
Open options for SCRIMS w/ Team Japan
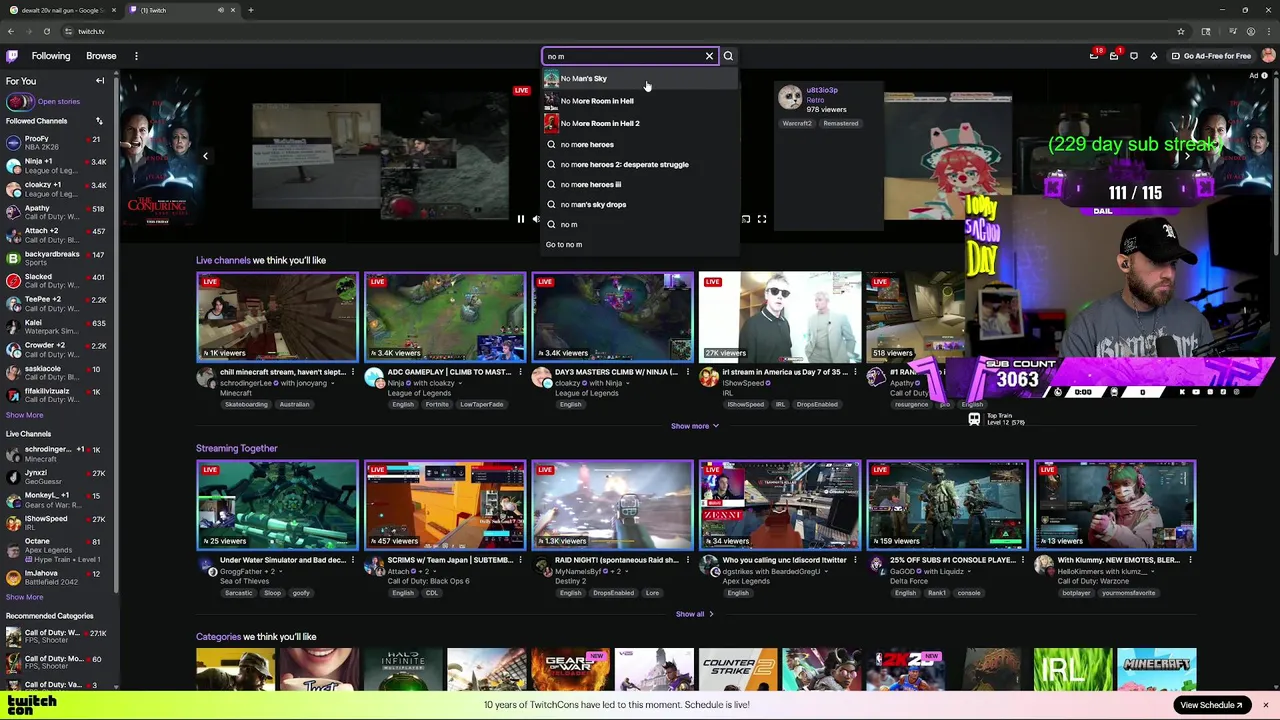click(520, 560)
